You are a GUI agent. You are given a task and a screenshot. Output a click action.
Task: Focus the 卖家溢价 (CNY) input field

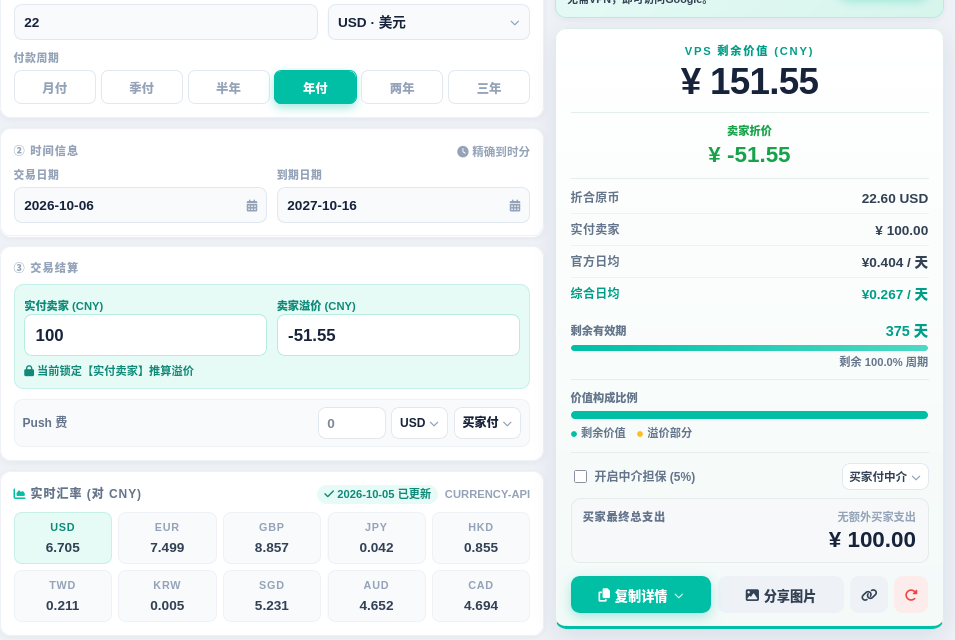coord(398,335)
